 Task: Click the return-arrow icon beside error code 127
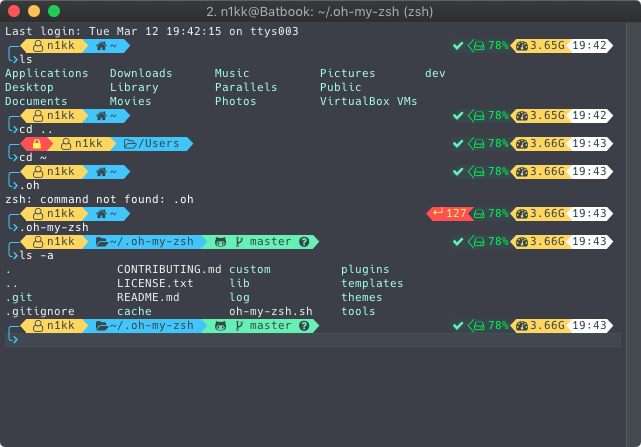click(x=438, y=213)
